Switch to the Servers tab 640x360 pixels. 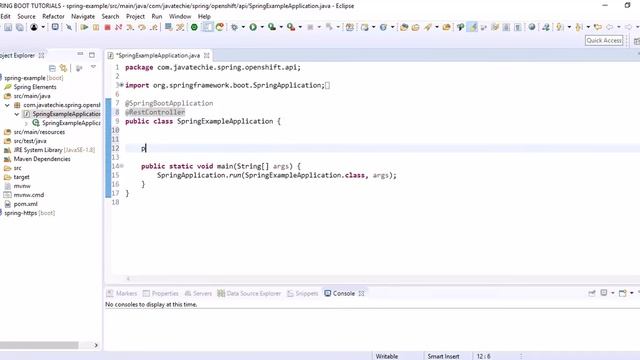tap(198, 293)
